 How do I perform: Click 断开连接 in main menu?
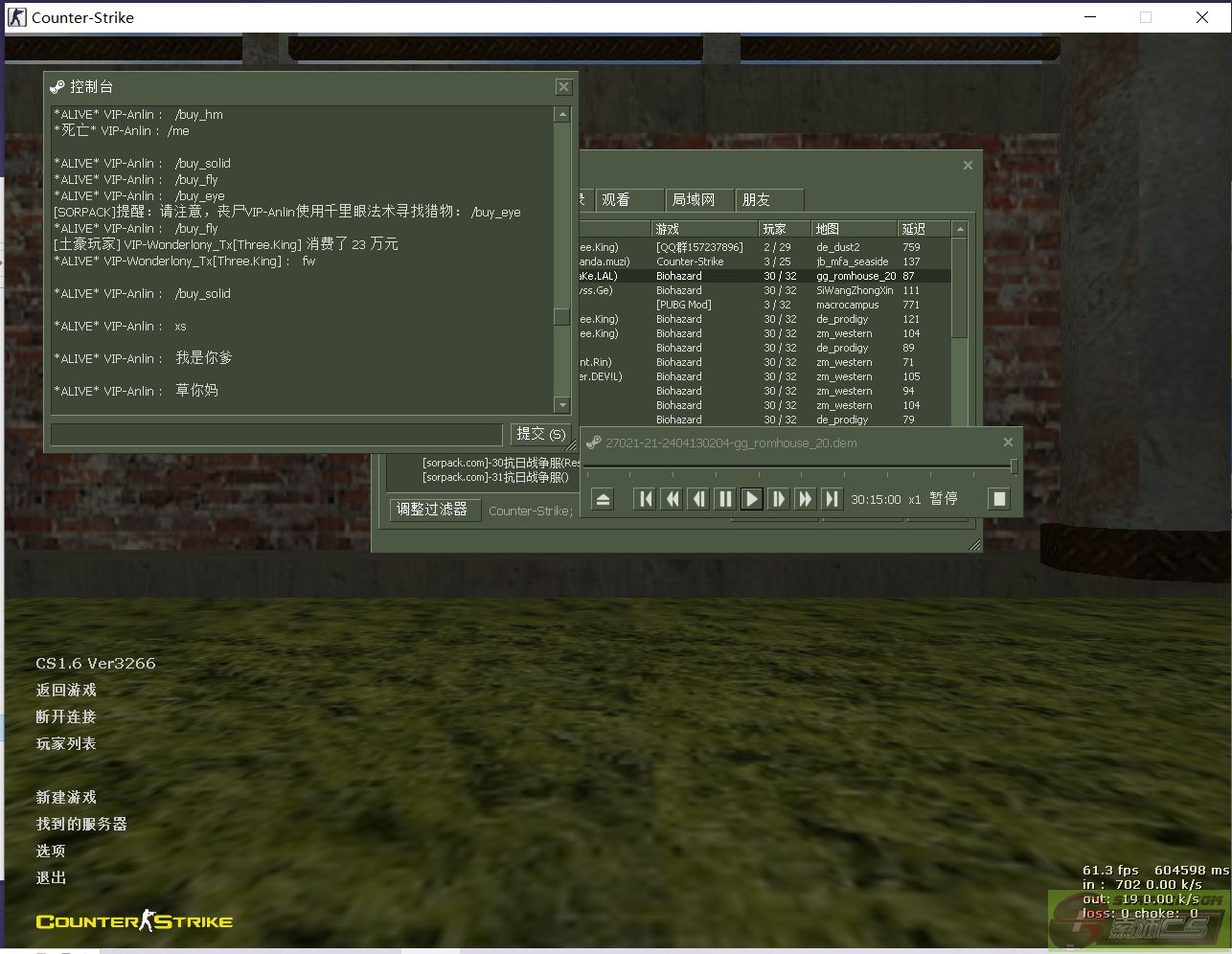[66, 716]
